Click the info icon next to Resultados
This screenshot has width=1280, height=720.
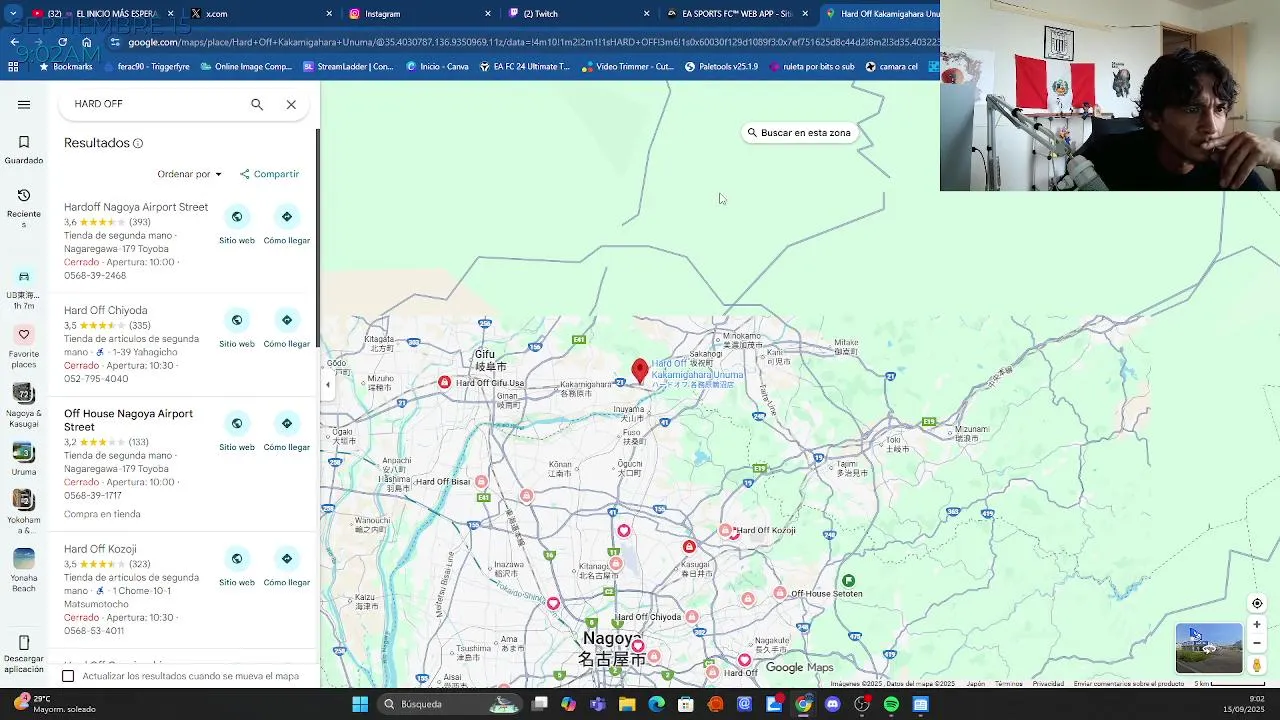[x=138, y=143]
